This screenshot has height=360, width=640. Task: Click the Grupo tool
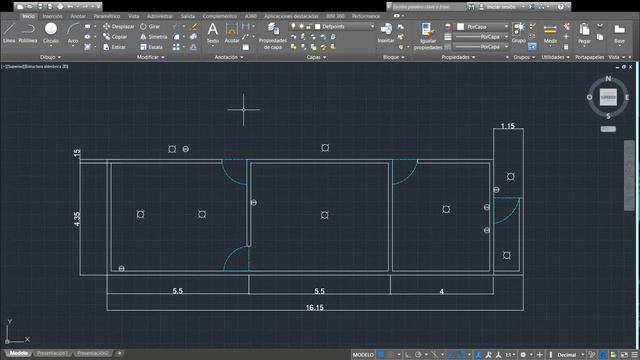click(x=519, y=33)
